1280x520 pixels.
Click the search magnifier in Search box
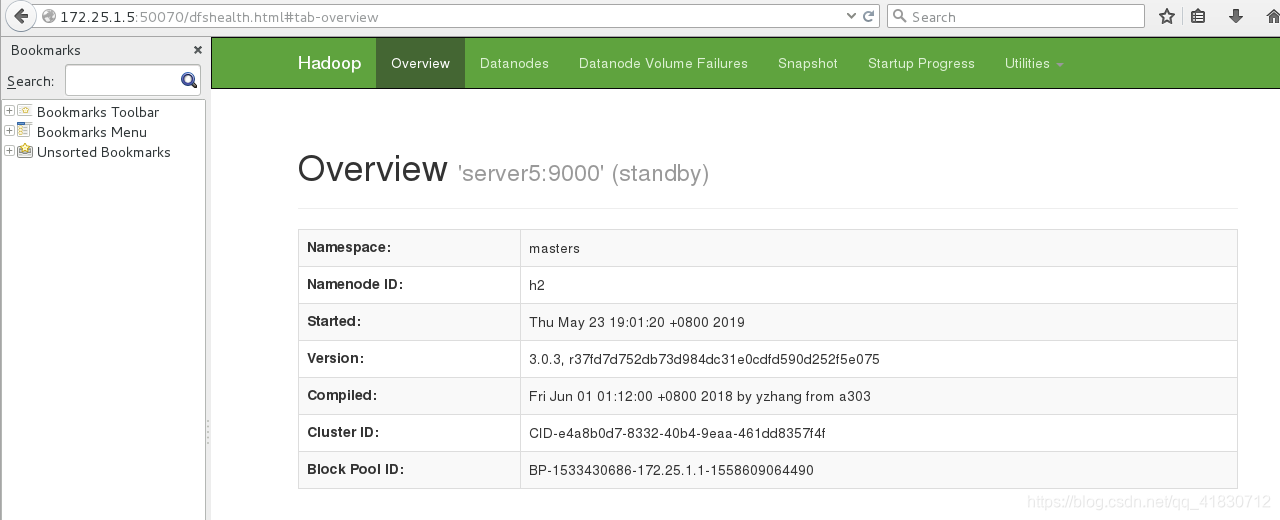click(898, 16)
